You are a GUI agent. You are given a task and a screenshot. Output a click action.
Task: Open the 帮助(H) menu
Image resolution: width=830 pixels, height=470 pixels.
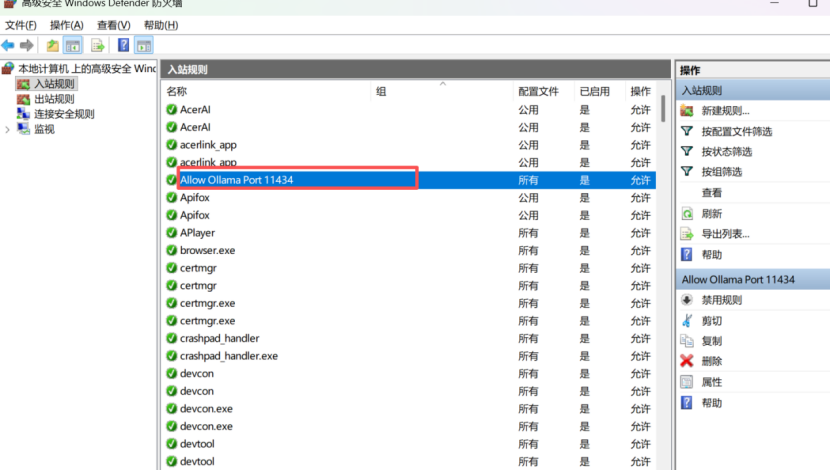tap(161, 25)
